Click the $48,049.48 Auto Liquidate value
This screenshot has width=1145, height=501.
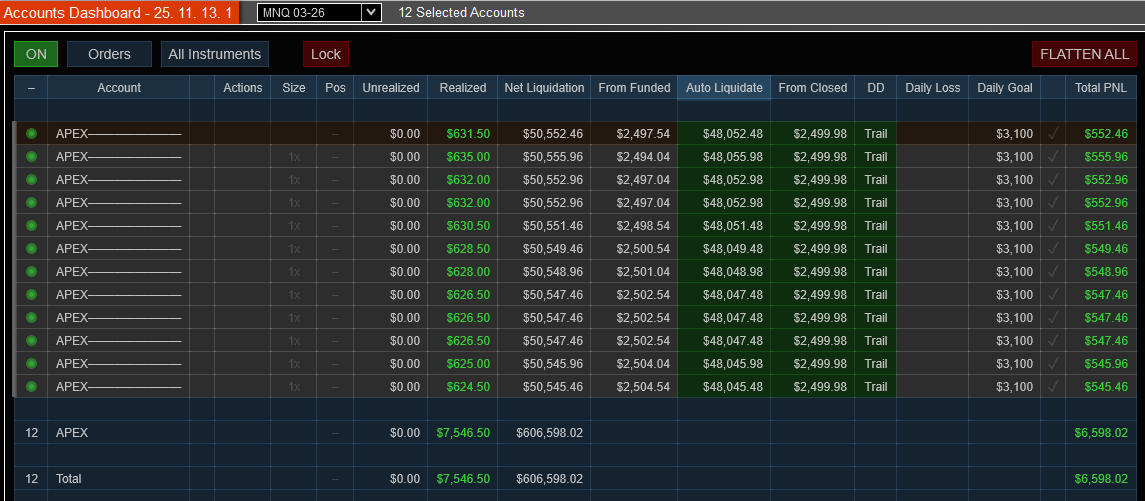[x=732, y=248]
